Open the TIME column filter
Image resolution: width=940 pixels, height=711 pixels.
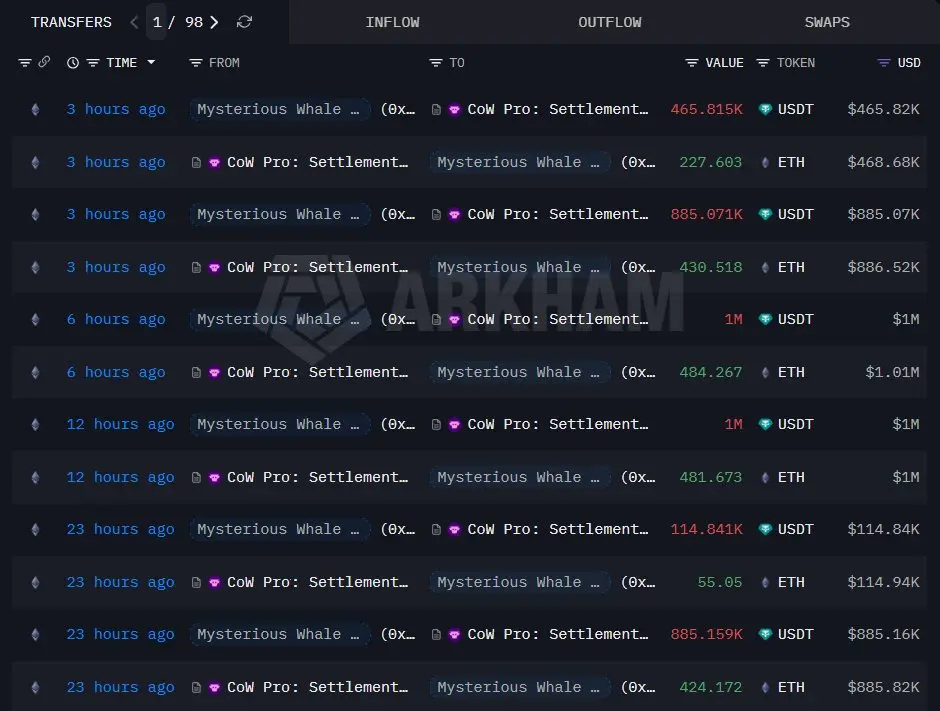(93, 62)
